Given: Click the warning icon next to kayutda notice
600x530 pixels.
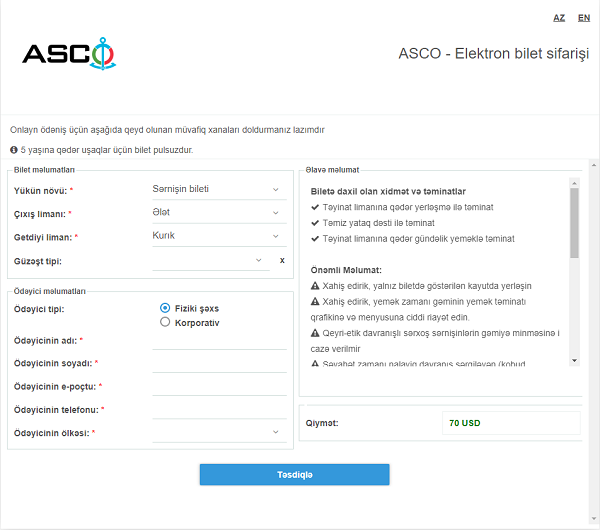Looking at the screenshot, I should point(315,286).
